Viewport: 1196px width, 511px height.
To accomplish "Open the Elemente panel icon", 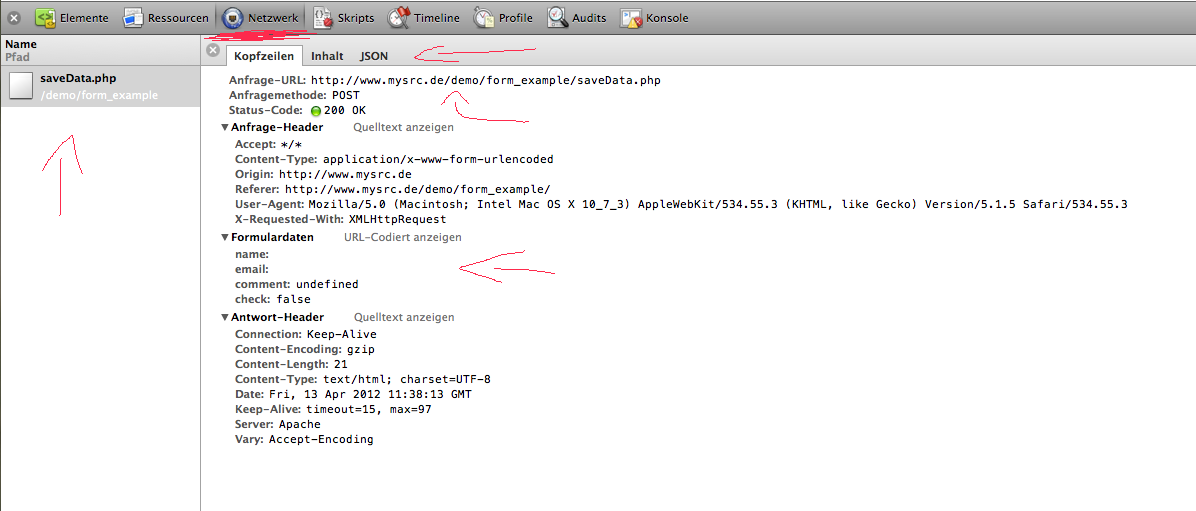I will [45, 18].
